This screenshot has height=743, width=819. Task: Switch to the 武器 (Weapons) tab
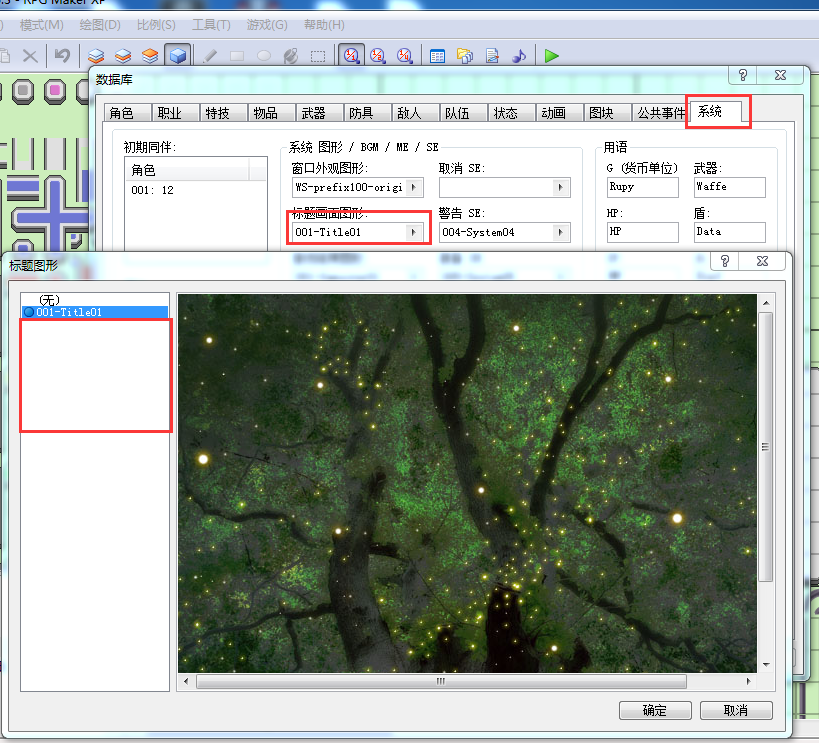313,113
